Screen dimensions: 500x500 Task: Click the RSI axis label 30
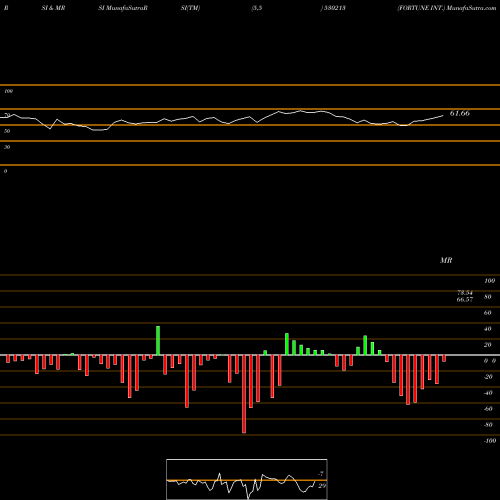coord(7,147)
